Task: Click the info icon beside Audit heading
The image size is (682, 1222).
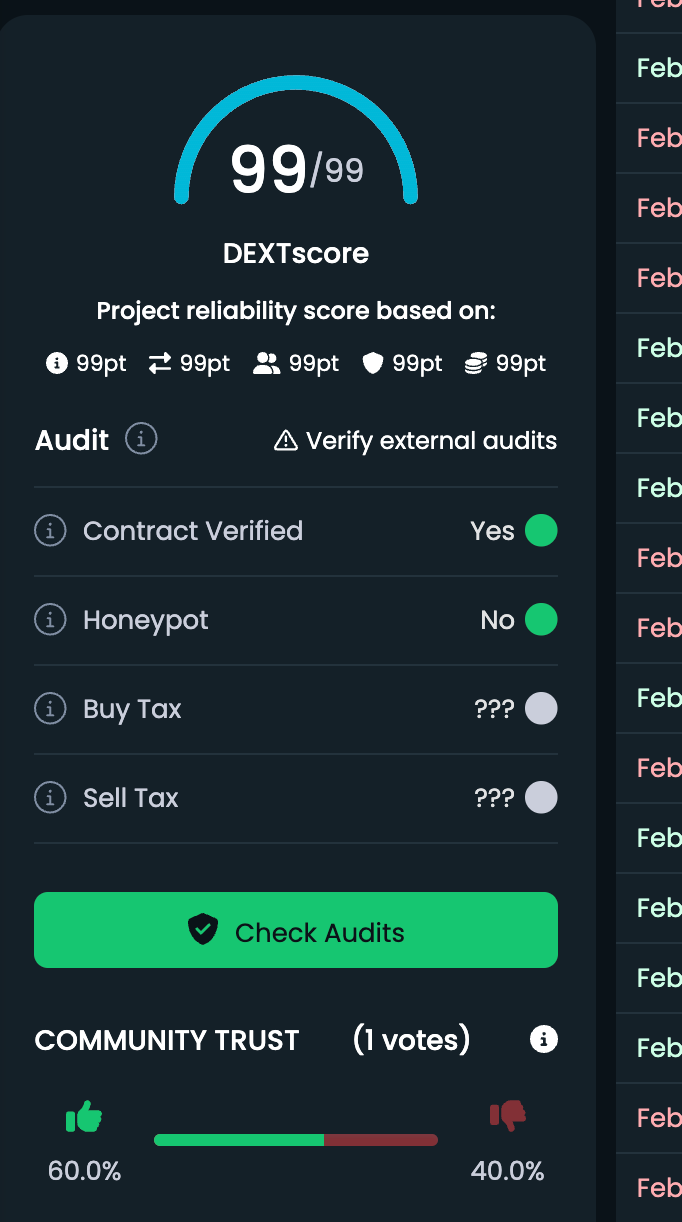Action: (x=141, y=439)
